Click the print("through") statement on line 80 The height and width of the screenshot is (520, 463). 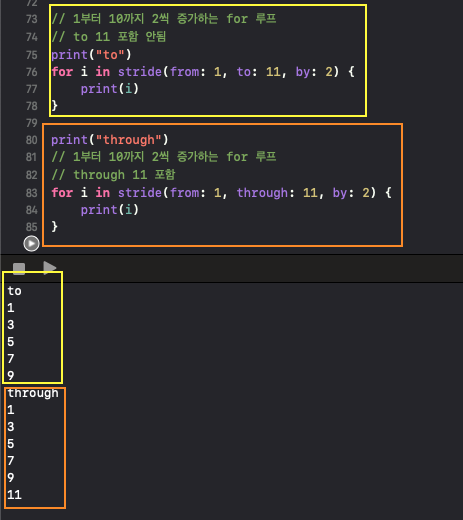[x=110, y=140]
